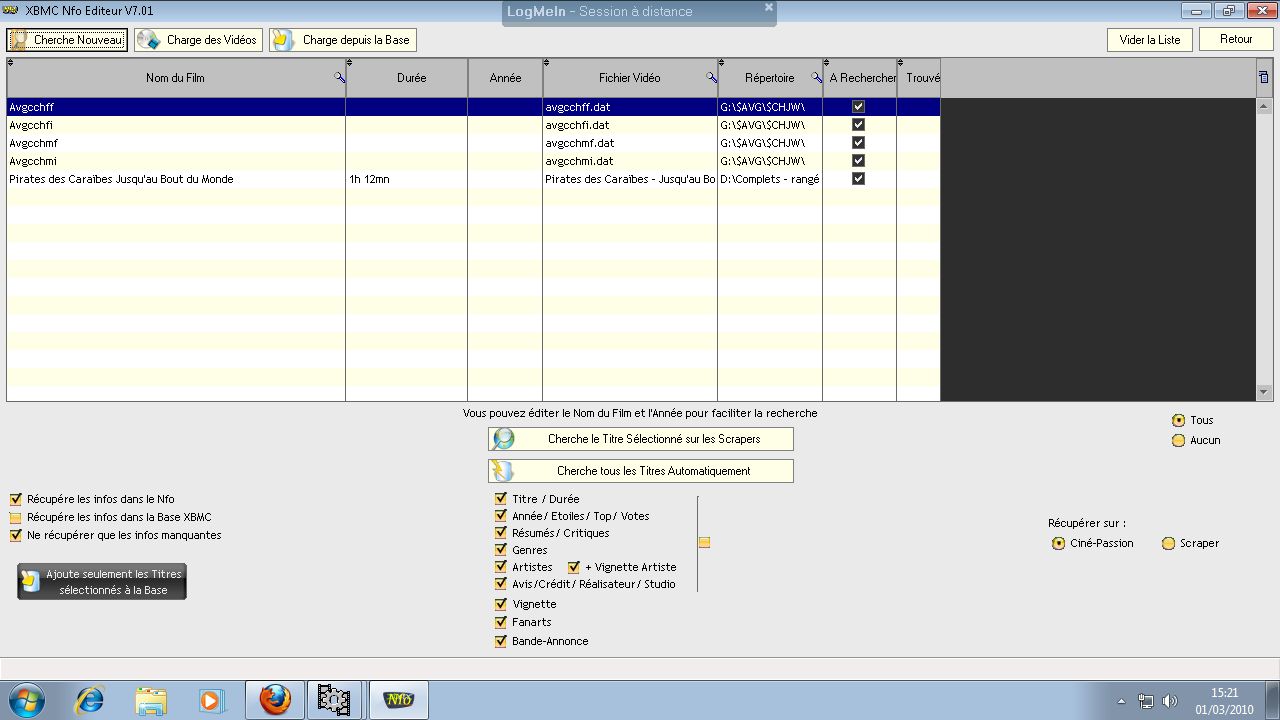Click the Cherche Nouveau toolbar button
The height and width of the screenshot is (720, 1280).
[67, 40]
